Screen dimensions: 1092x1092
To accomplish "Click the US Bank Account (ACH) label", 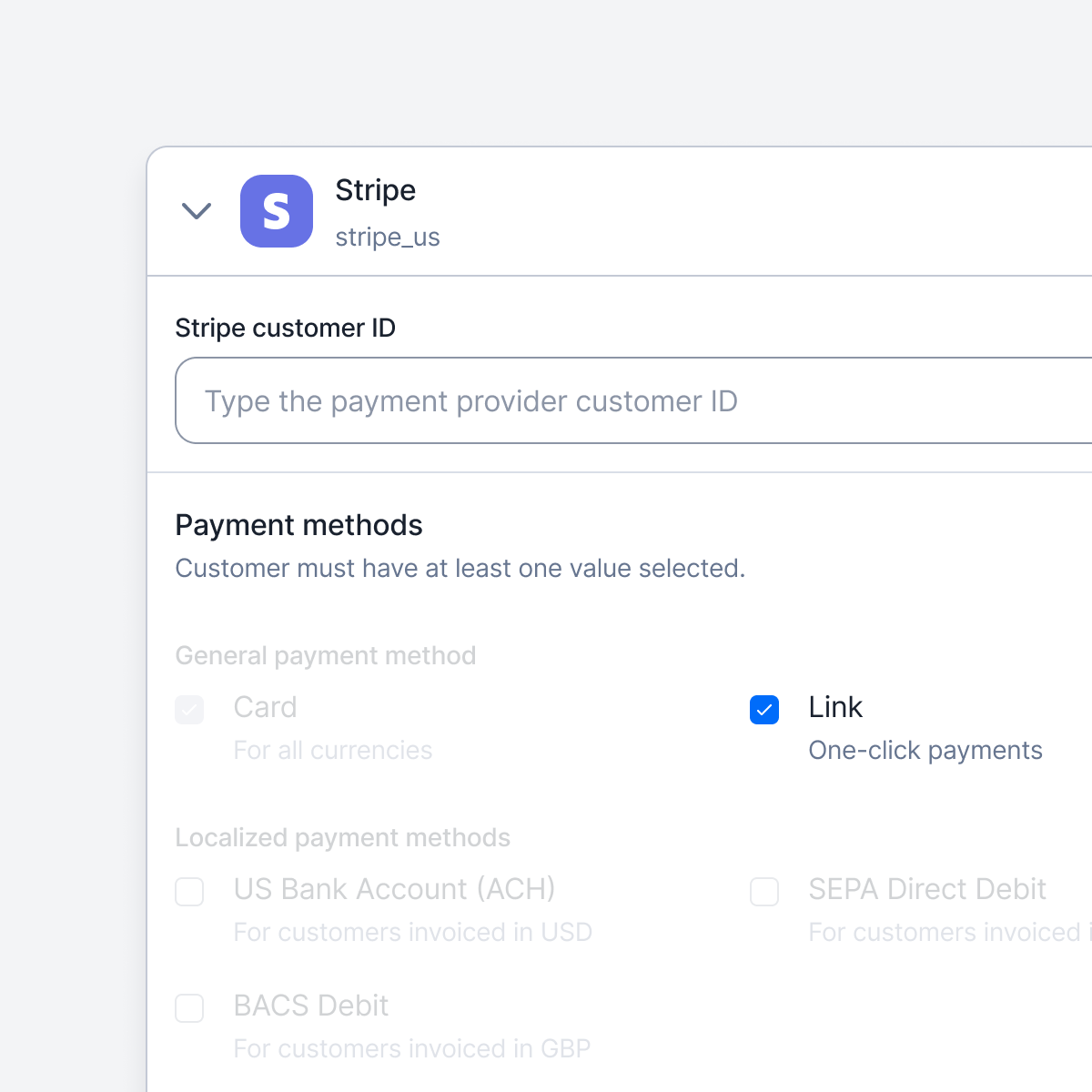I will pos(394,889).
